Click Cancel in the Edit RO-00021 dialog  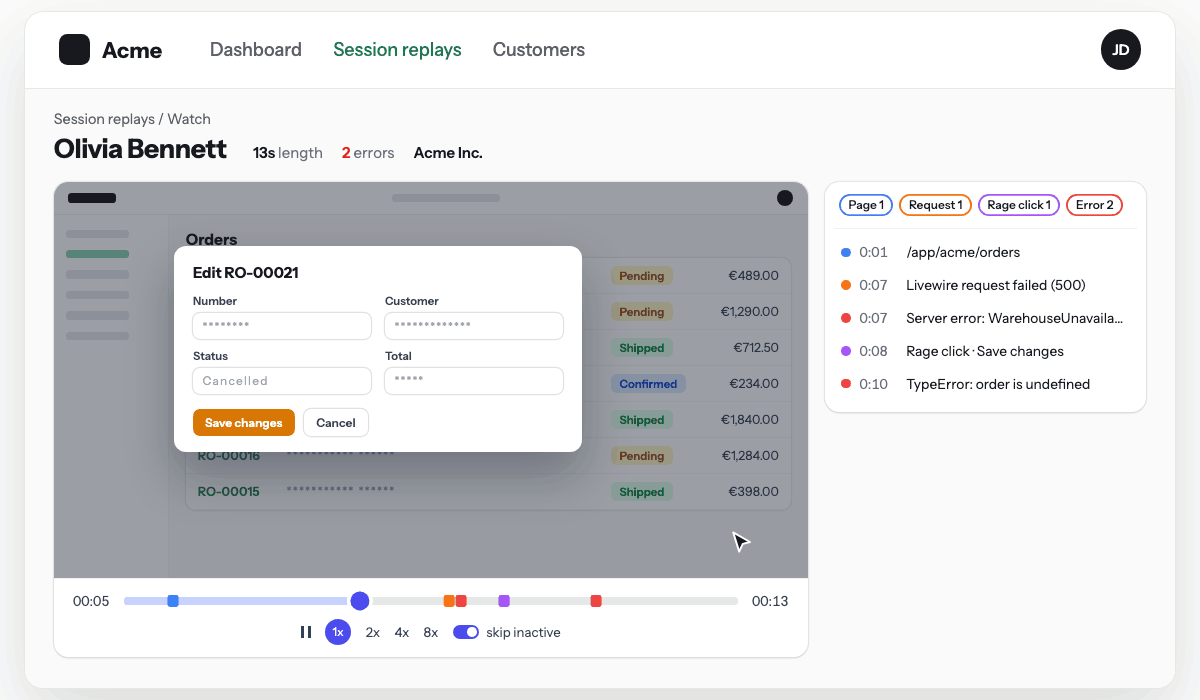pyautogui.click(x=336, y=423)
